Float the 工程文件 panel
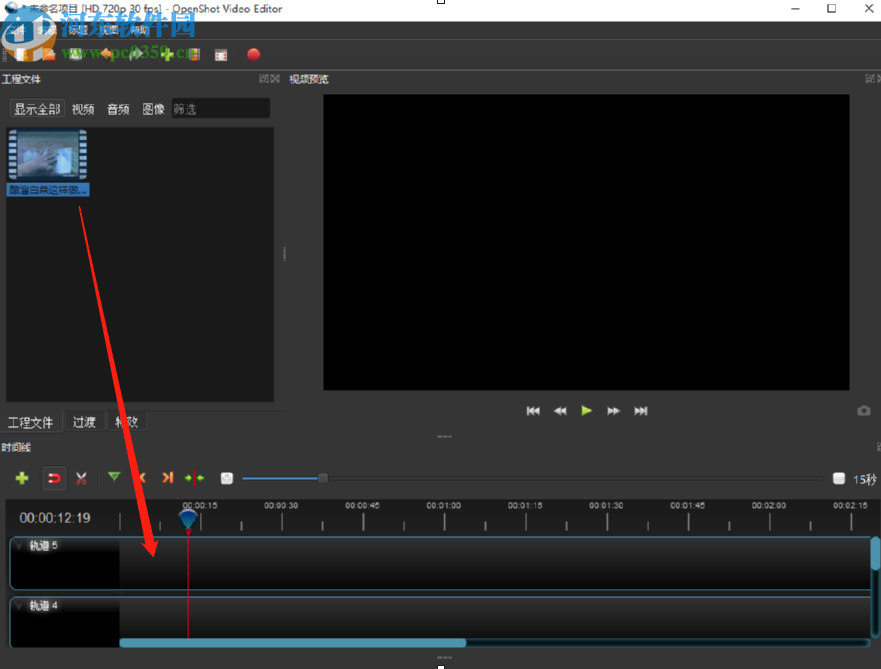This screenshot has height=669, width=881. [x=264, y=79]
